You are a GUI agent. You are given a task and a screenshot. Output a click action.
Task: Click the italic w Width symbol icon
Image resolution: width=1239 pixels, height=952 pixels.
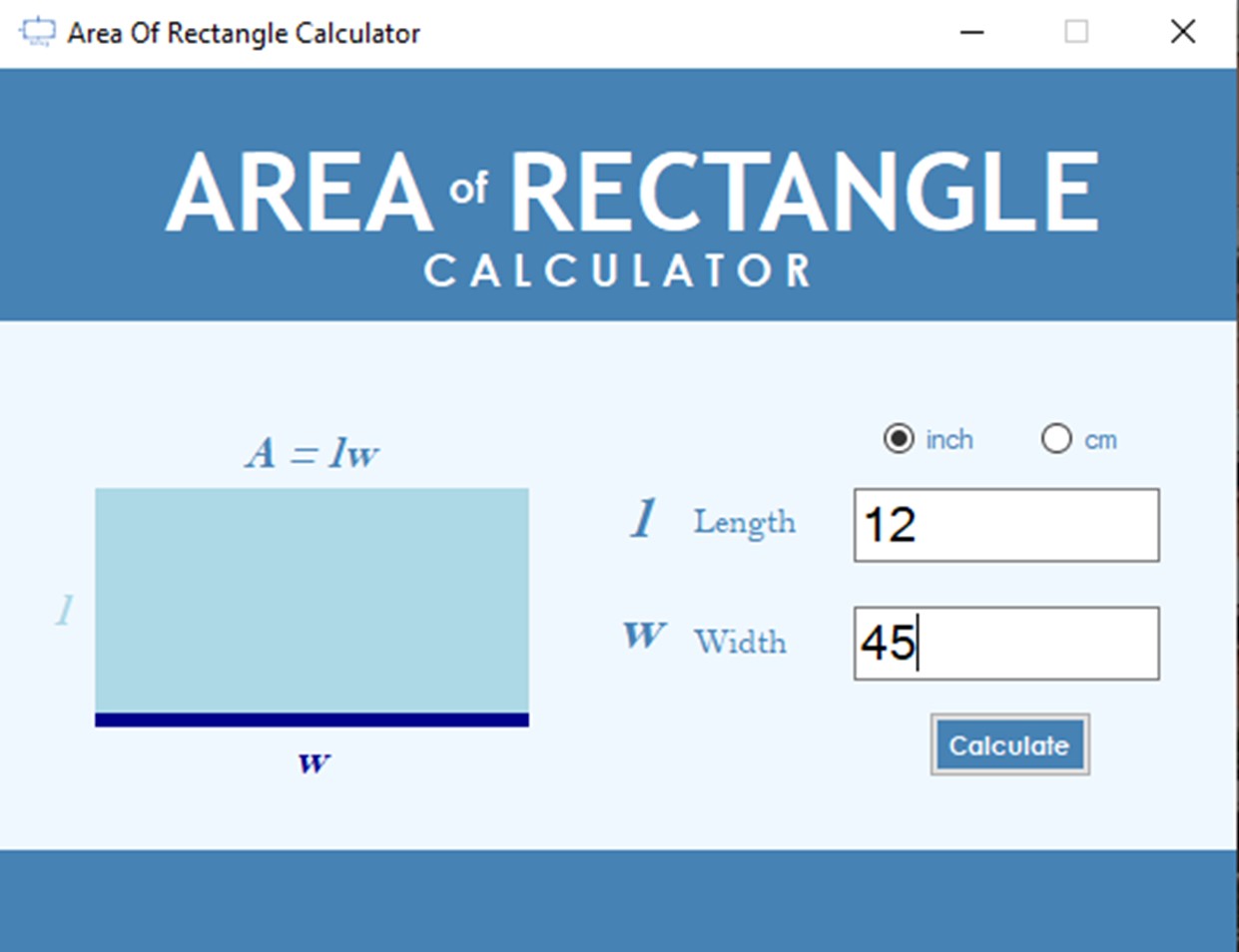coord(644,636)
